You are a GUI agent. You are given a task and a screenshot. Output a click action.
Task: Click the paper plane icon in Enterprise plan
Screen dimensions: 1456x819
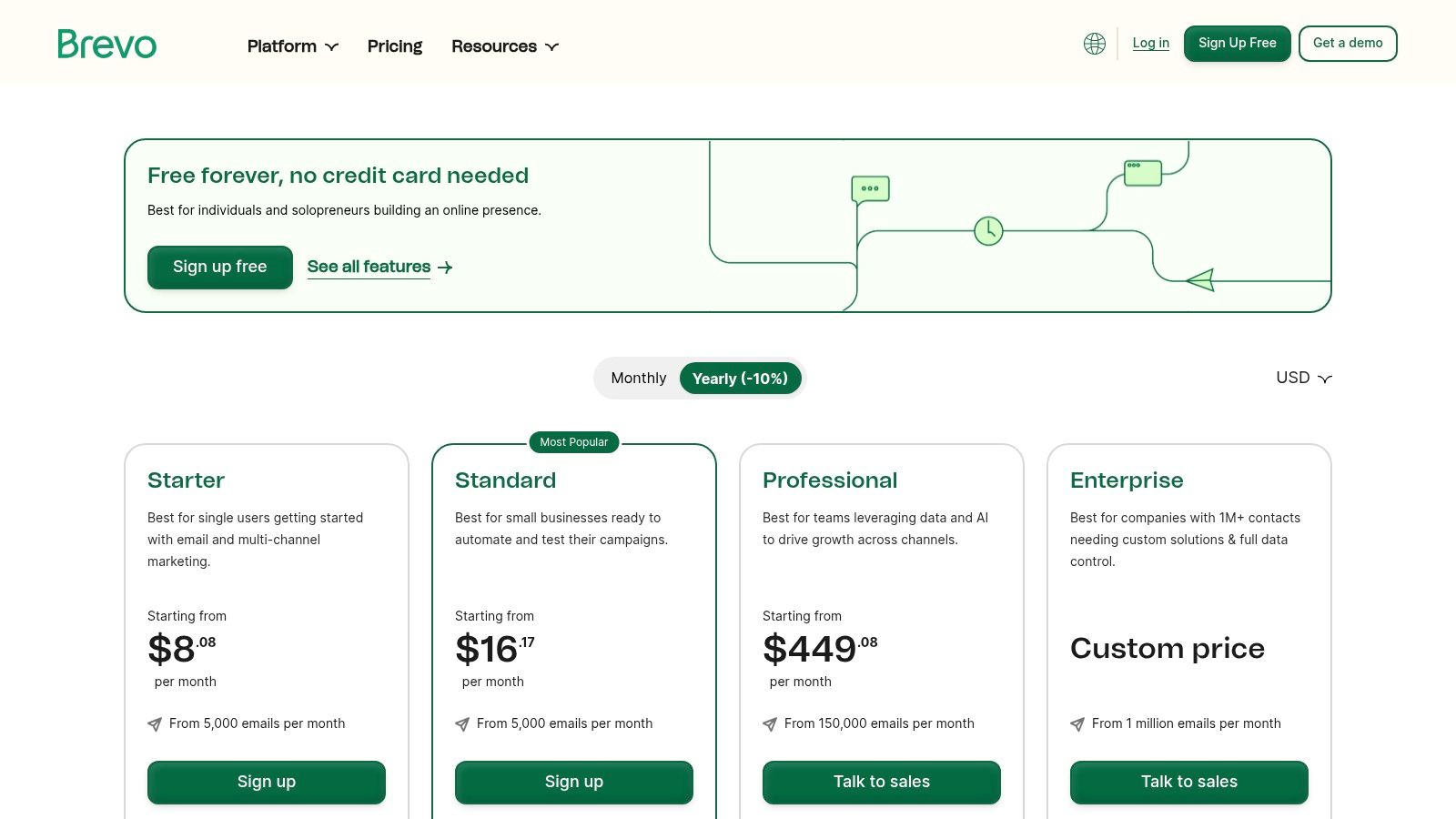point(1077,724)
